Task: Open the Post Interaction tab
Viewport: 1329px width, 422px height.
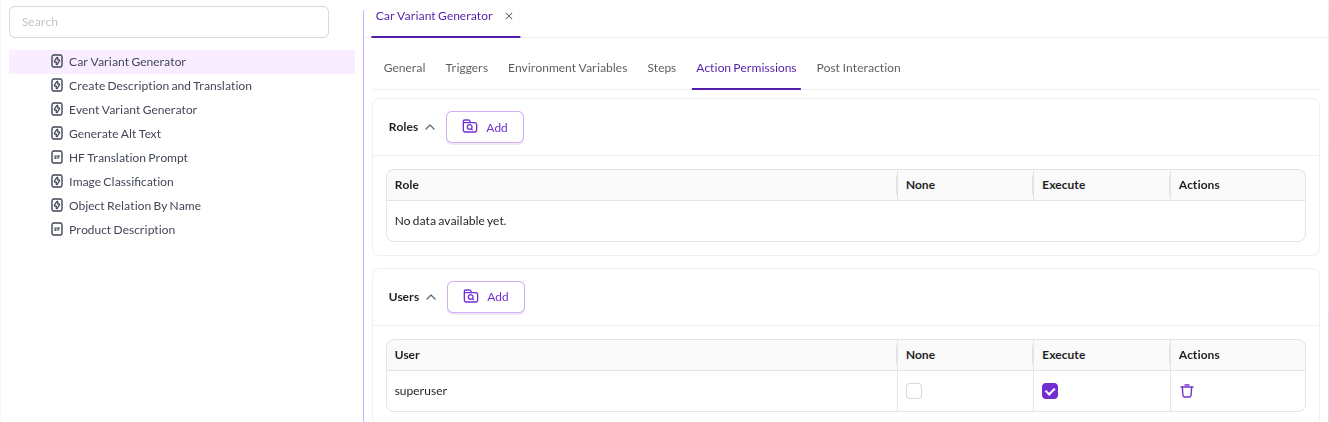Action: tap(859, 68)
